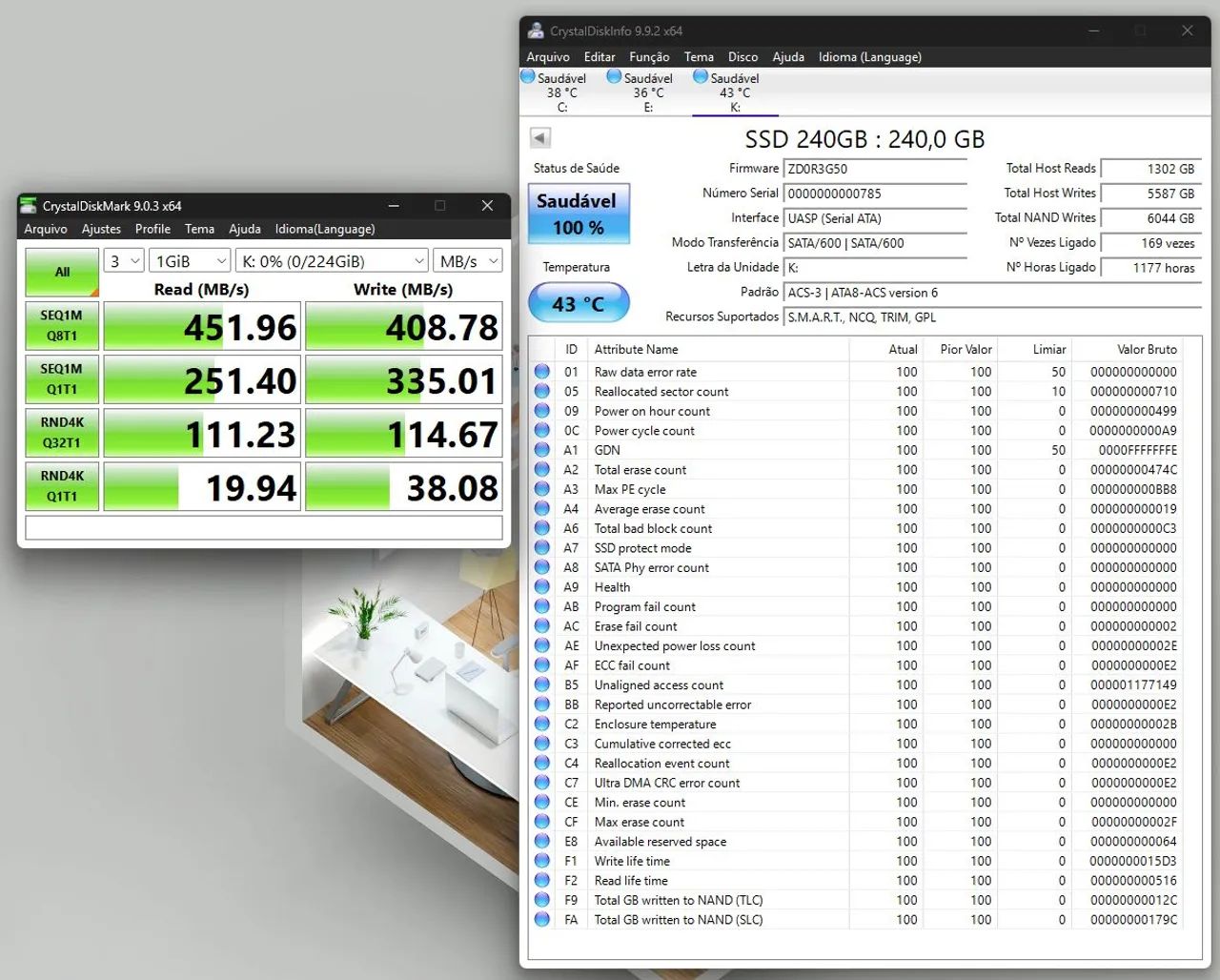Click status orb for Power on hour count
Screen dimensions: 1220x980
[x=542, y=410]
